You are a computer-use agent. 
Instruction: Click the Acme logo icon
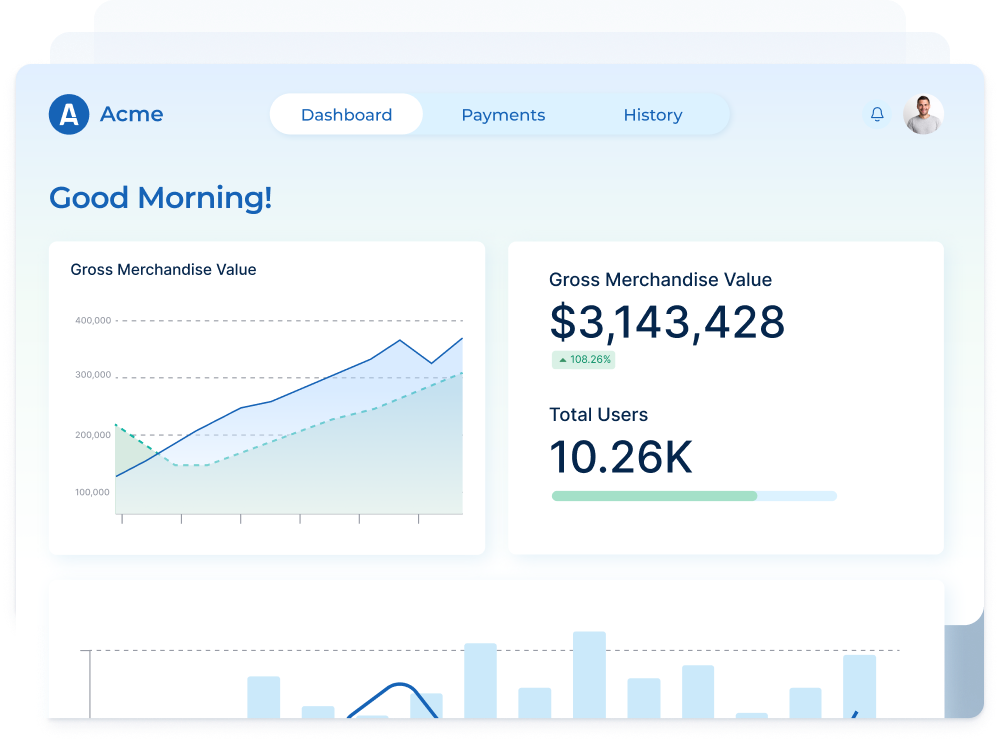[x=69, y=115]
